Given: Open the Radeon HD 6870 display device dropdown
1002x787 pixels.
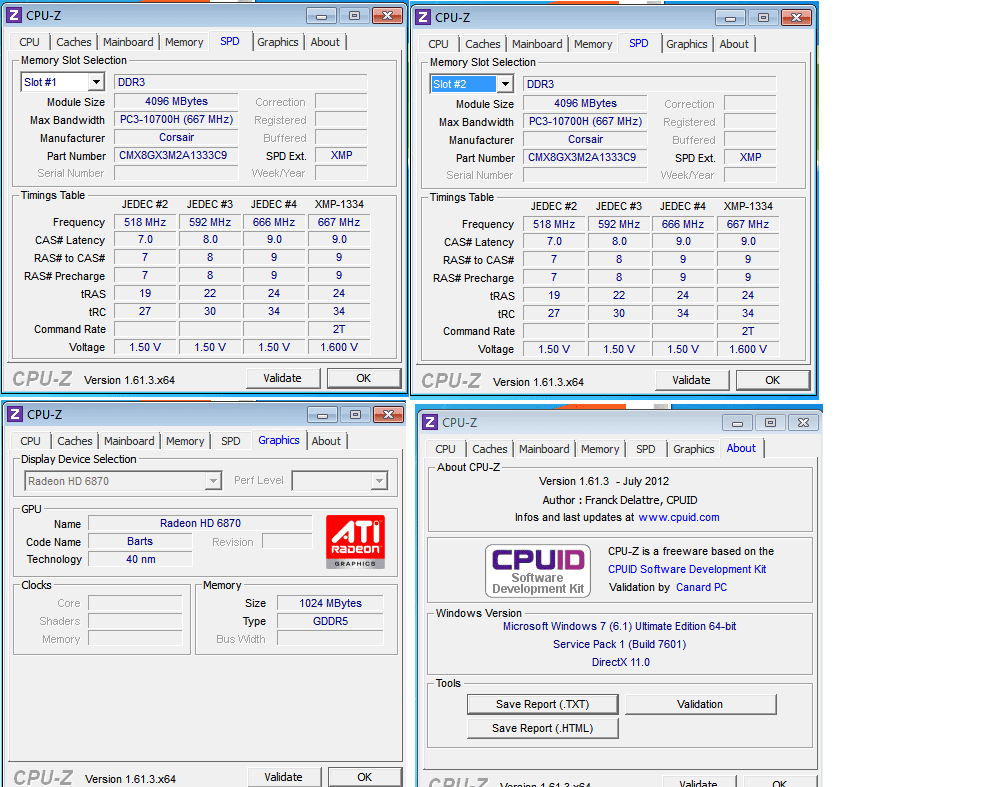Looking at the screenshot, I should click(213, 480).
